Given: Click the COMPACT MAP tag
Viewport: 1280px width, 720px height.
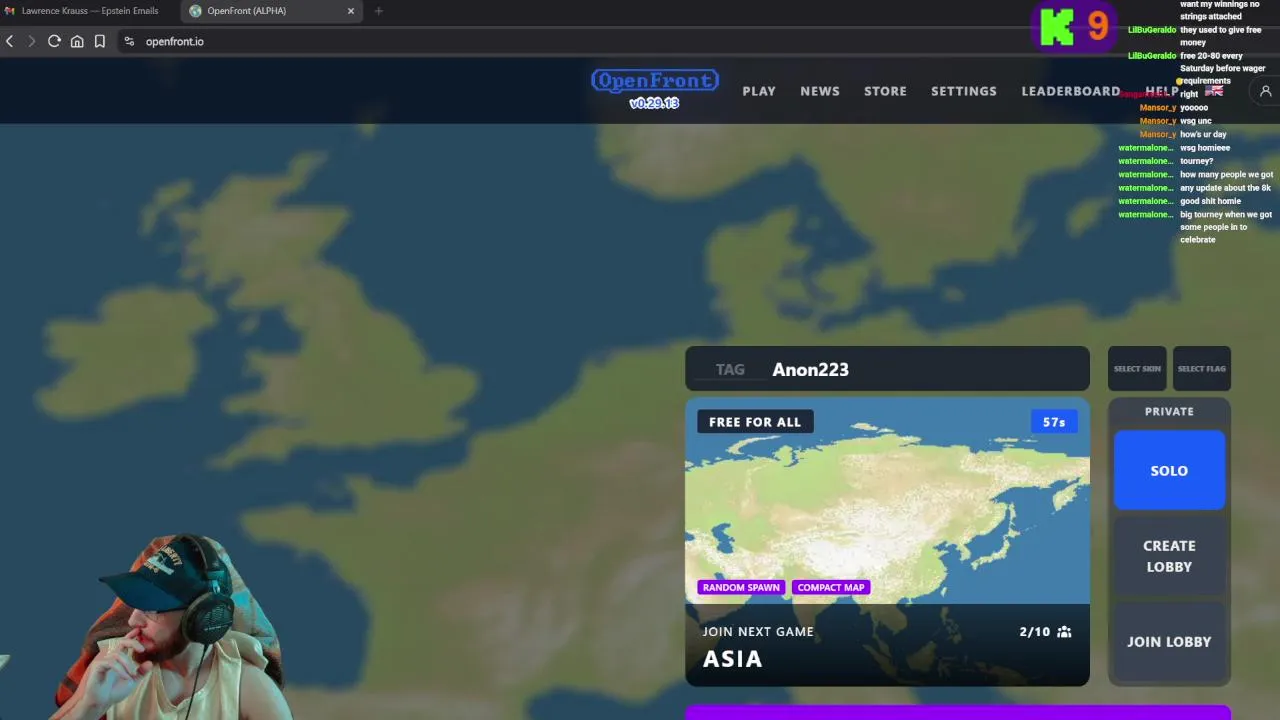Looking at the screenshot, I should [x=831, y=587].
